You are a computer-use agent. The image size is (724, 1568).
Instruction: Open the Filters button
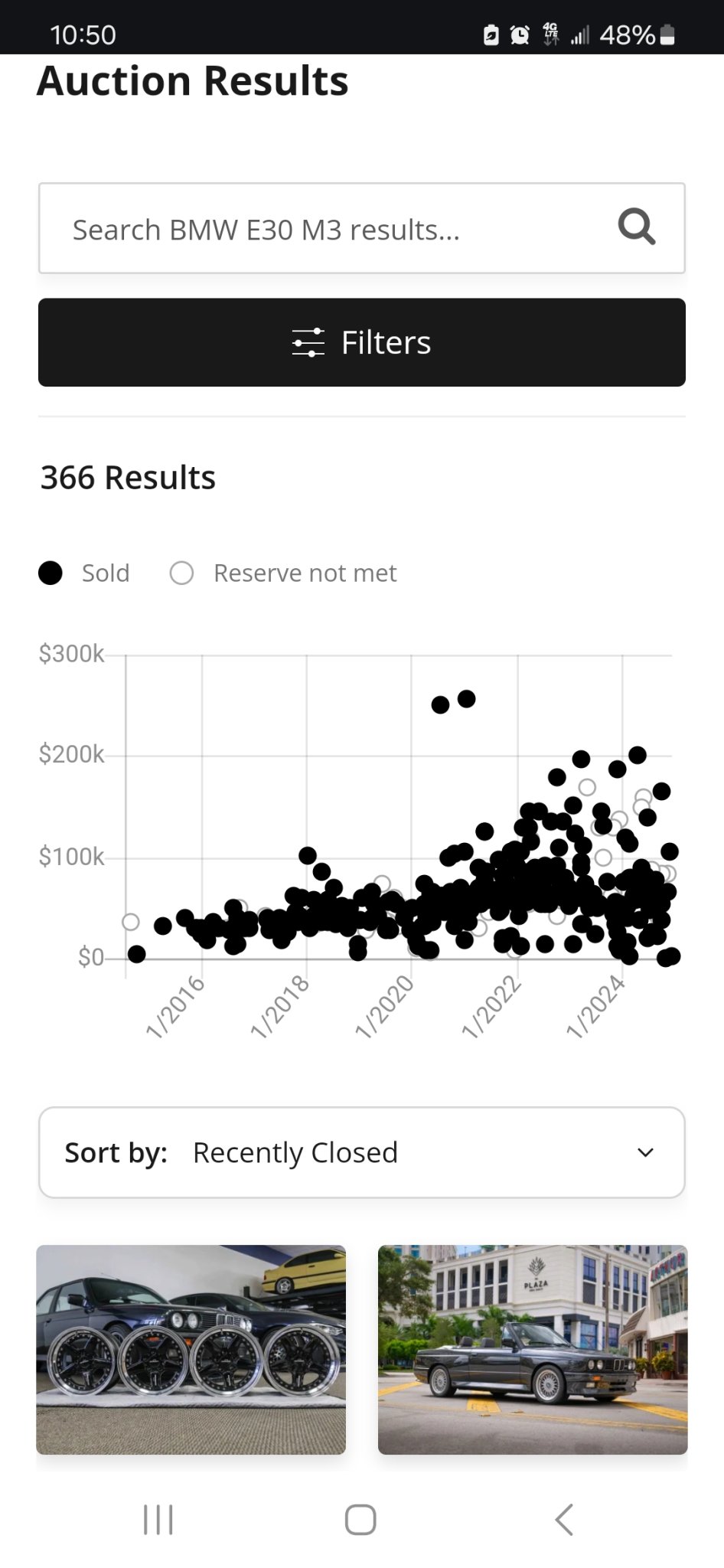point(361,342)
